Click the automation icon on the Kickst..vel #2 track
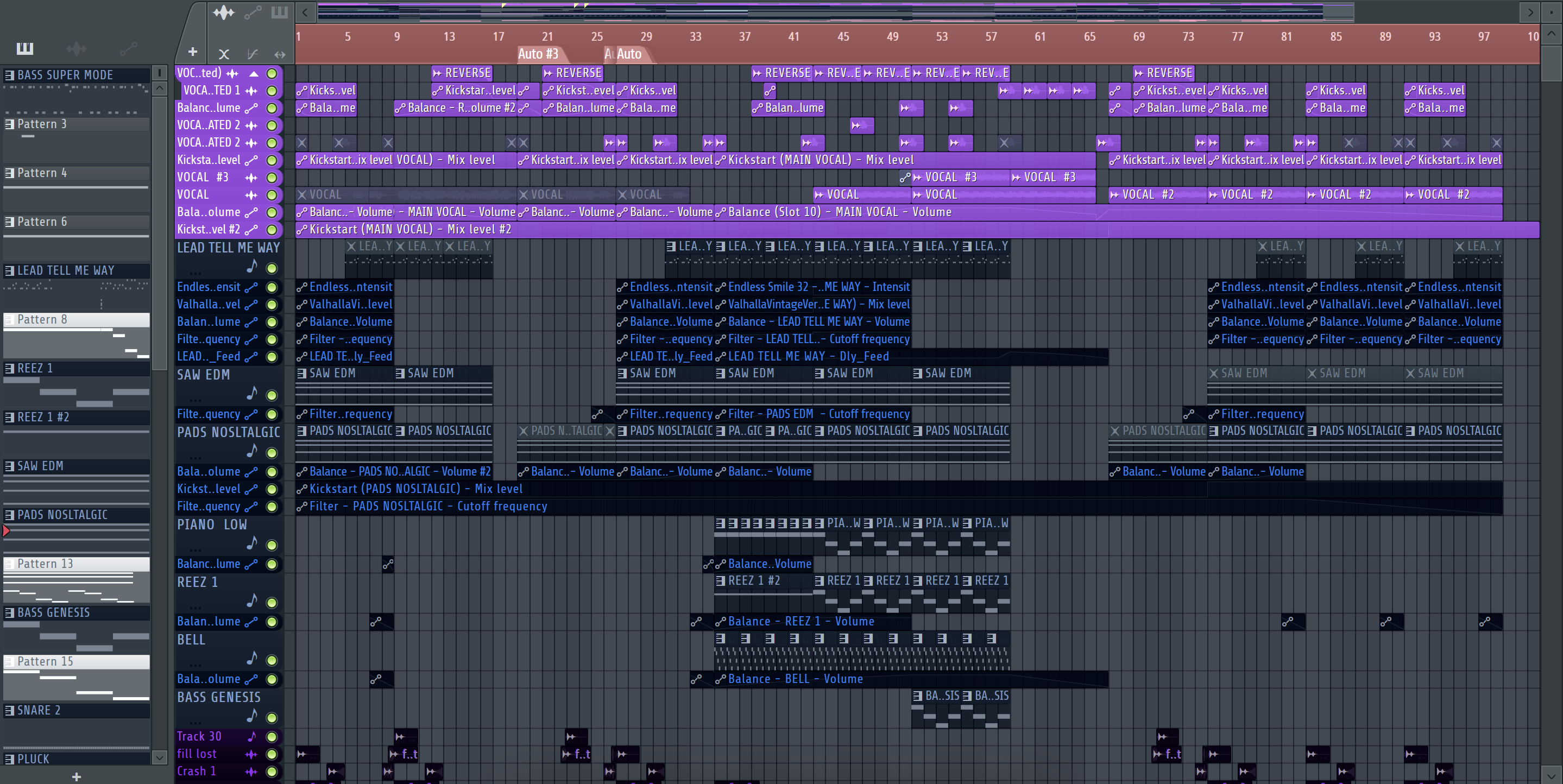This screenshot has height=784, width=1563. 251,229
